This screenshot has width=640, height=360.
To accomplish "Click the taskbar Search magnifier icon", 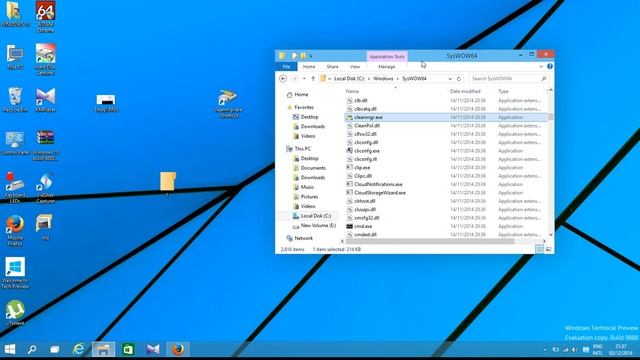I will click(32, 349).
